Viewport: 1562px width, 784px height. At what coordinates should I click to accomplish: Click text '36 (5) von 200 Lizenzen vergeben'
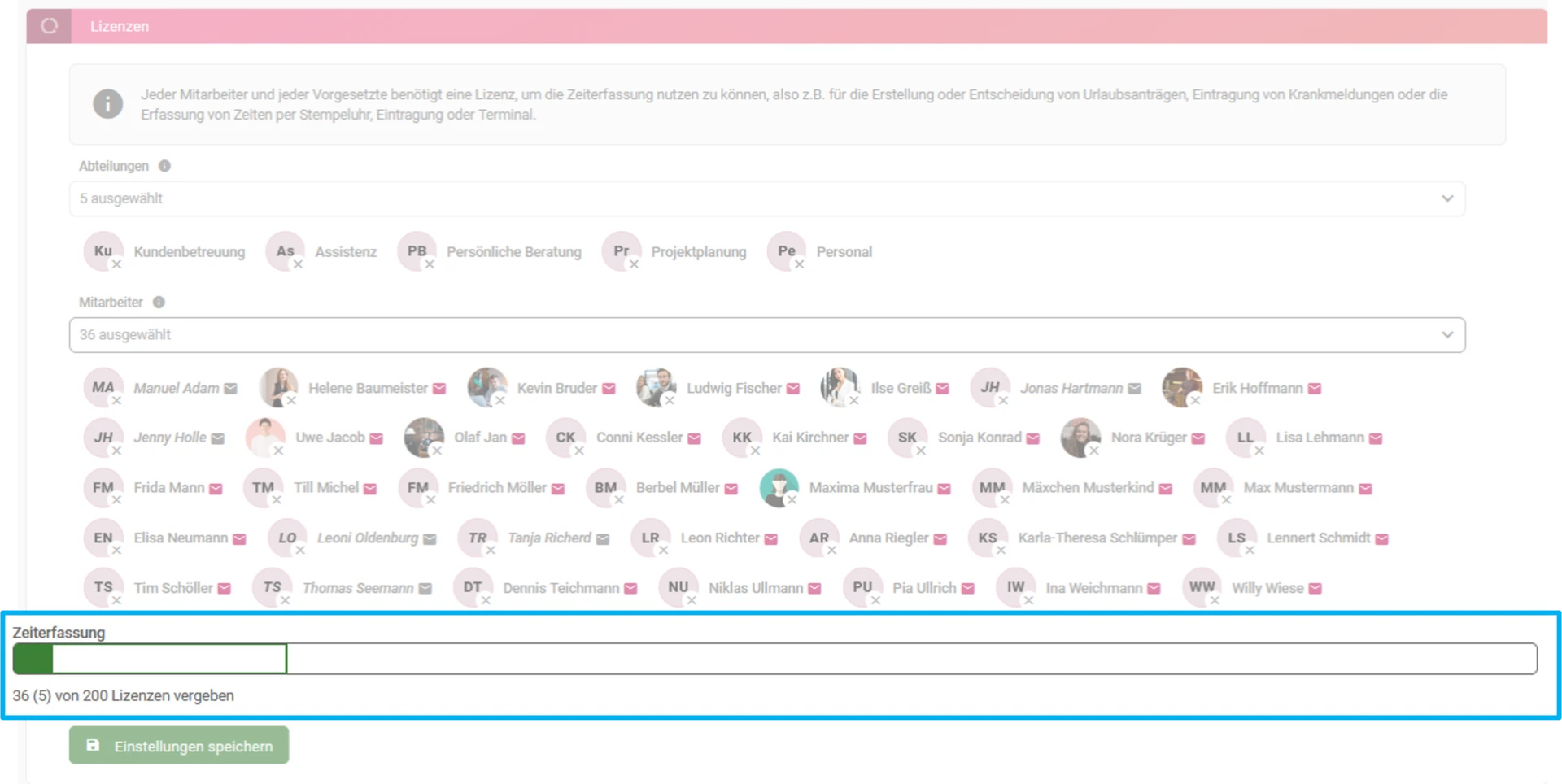coord(124,696)
